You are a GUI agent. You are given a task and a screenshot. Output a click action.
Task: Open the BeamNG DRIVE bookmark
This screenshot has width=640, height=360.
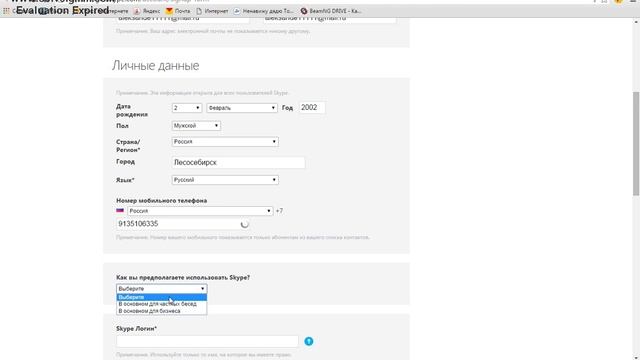(331, 11)
